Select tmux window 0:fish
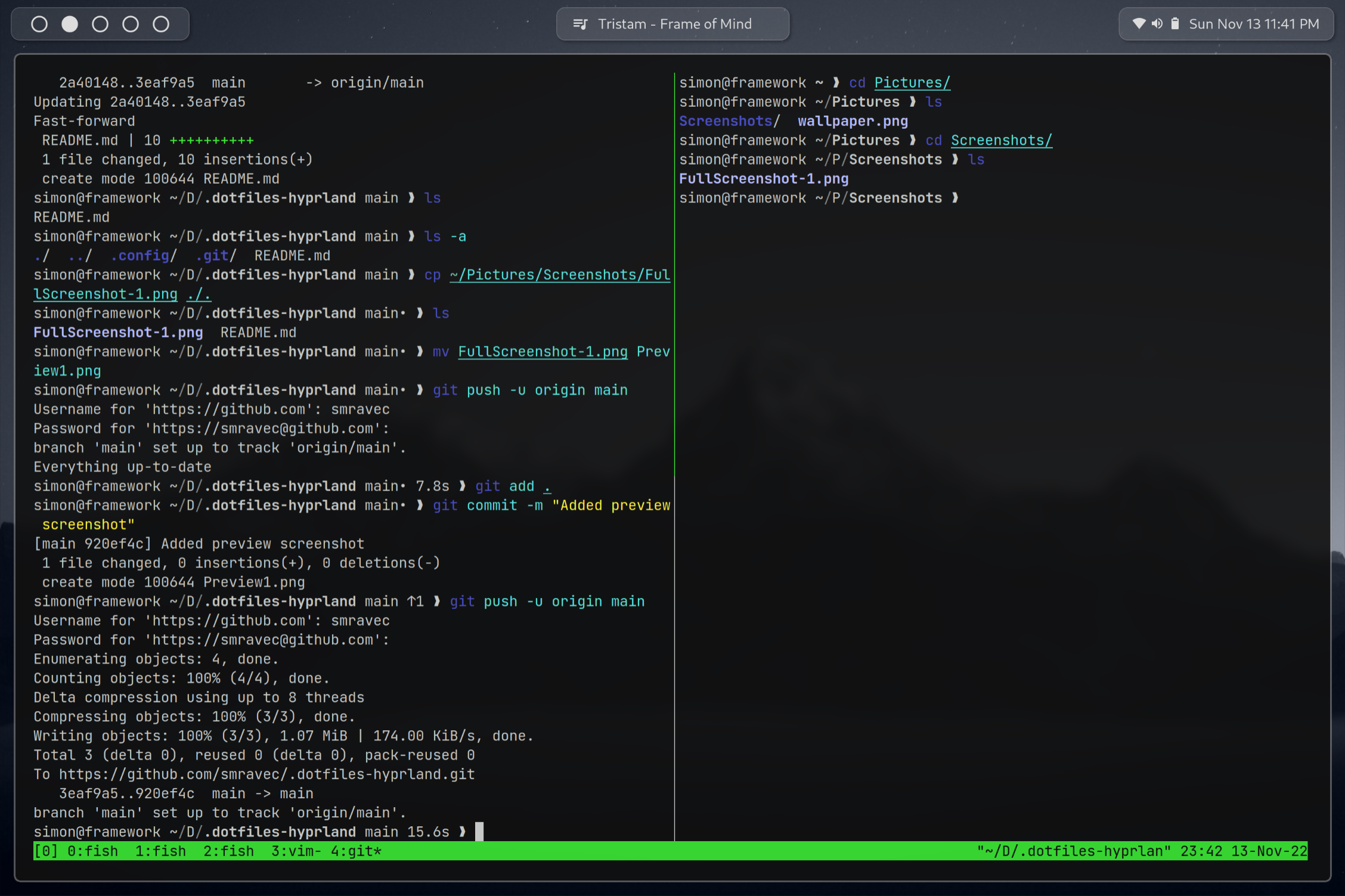 [x=92, y=851]
